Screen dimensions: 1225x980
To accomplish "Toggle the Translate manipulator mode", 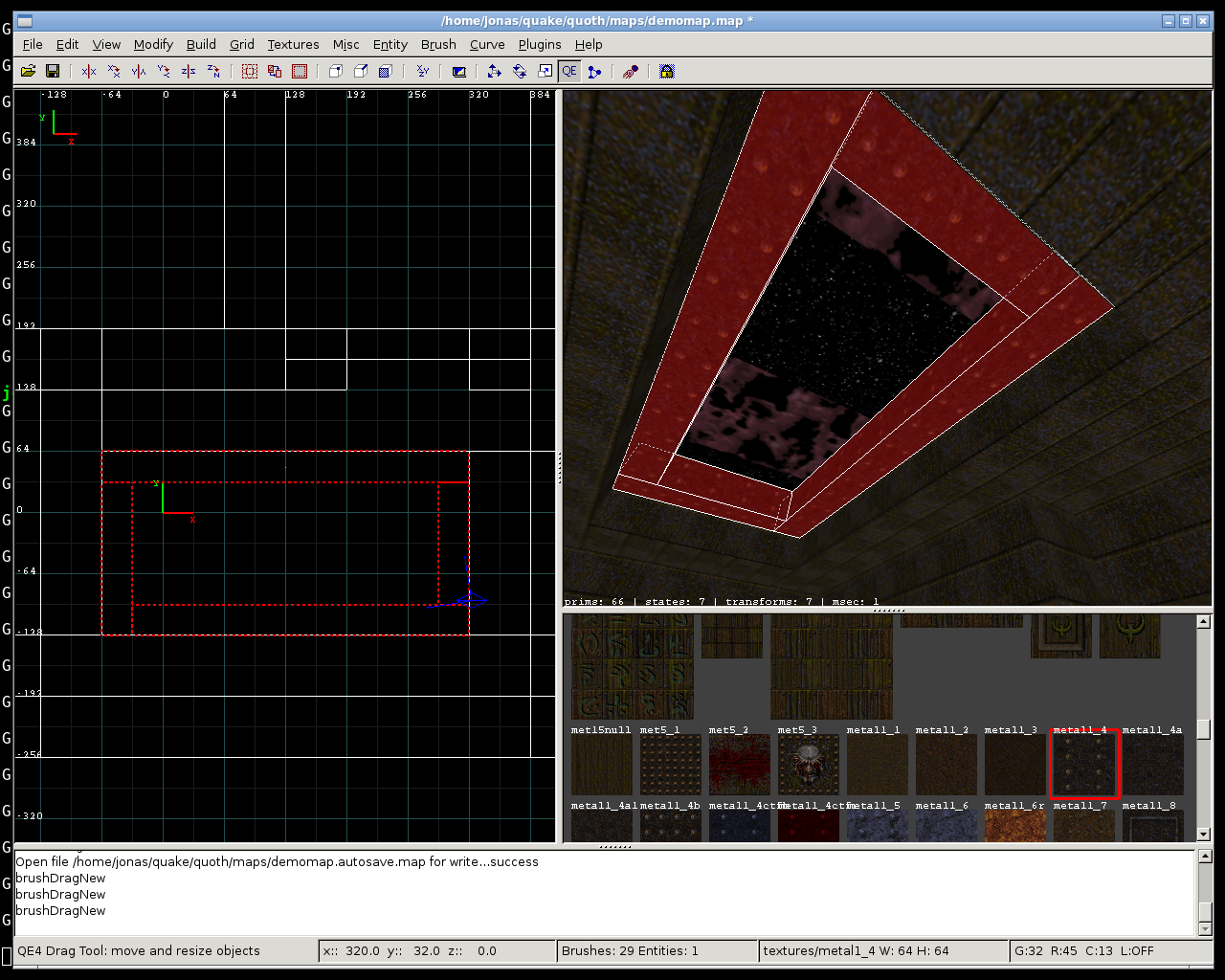I will click(x=495, y=71).
